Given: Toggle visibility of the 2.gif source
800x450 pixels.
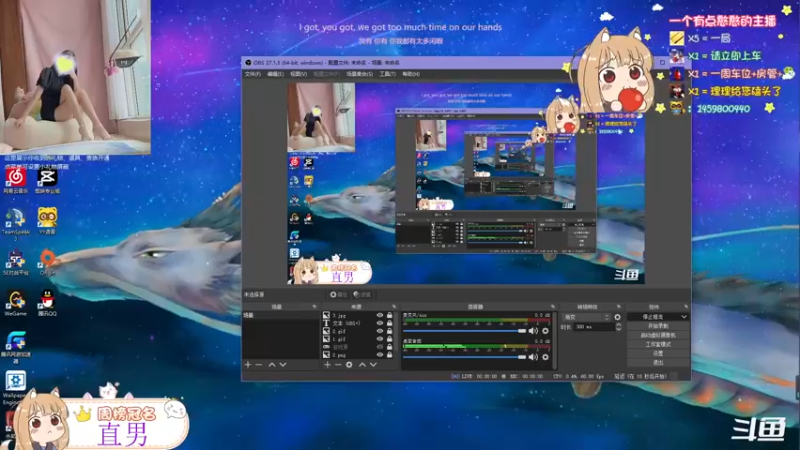Looking at the screenshot, I should pyautogui.click(x=380, y=331).
